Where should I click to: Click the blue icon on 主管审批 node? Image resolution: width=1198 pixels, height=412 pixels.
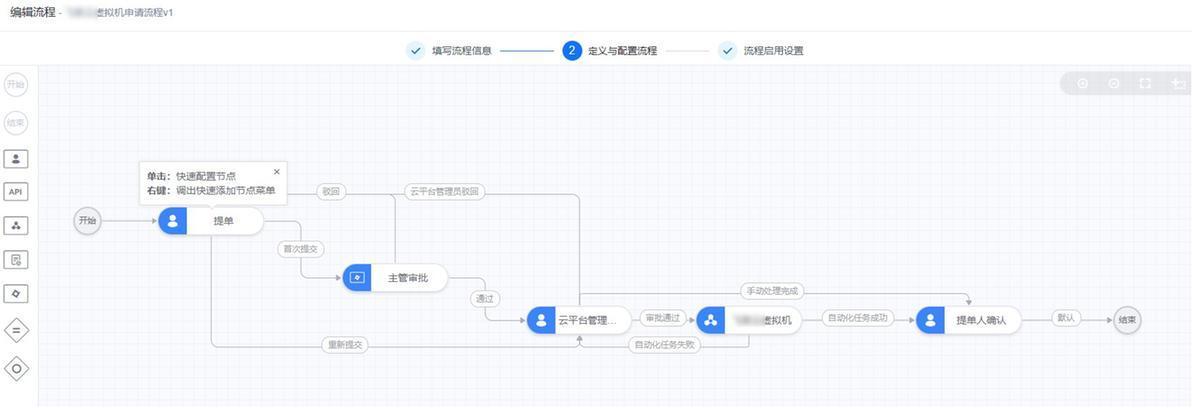(356, 278)
